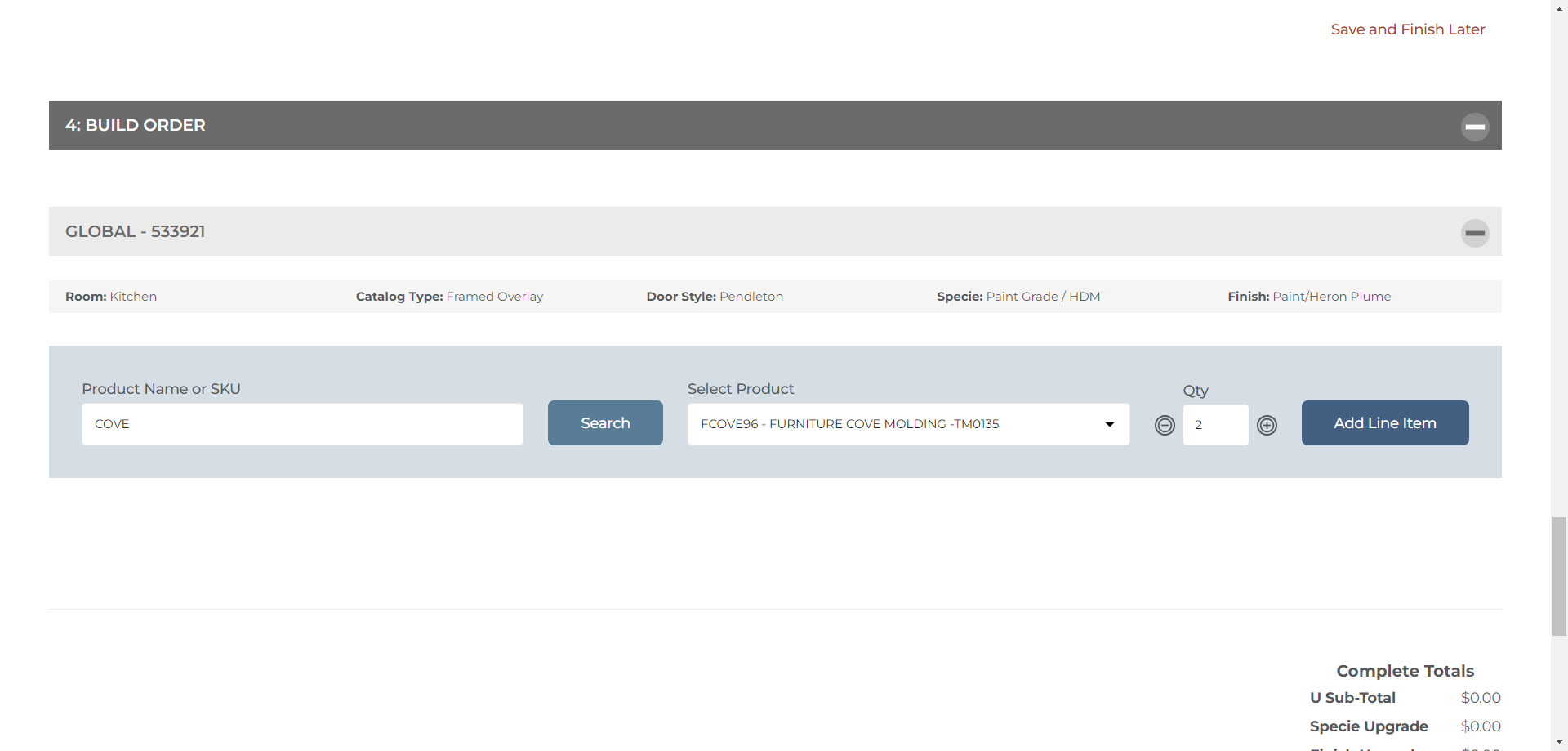Click the Add Line Item button
The height and width of the screenshot is (751, 1568).
[x=1384, y=422]
